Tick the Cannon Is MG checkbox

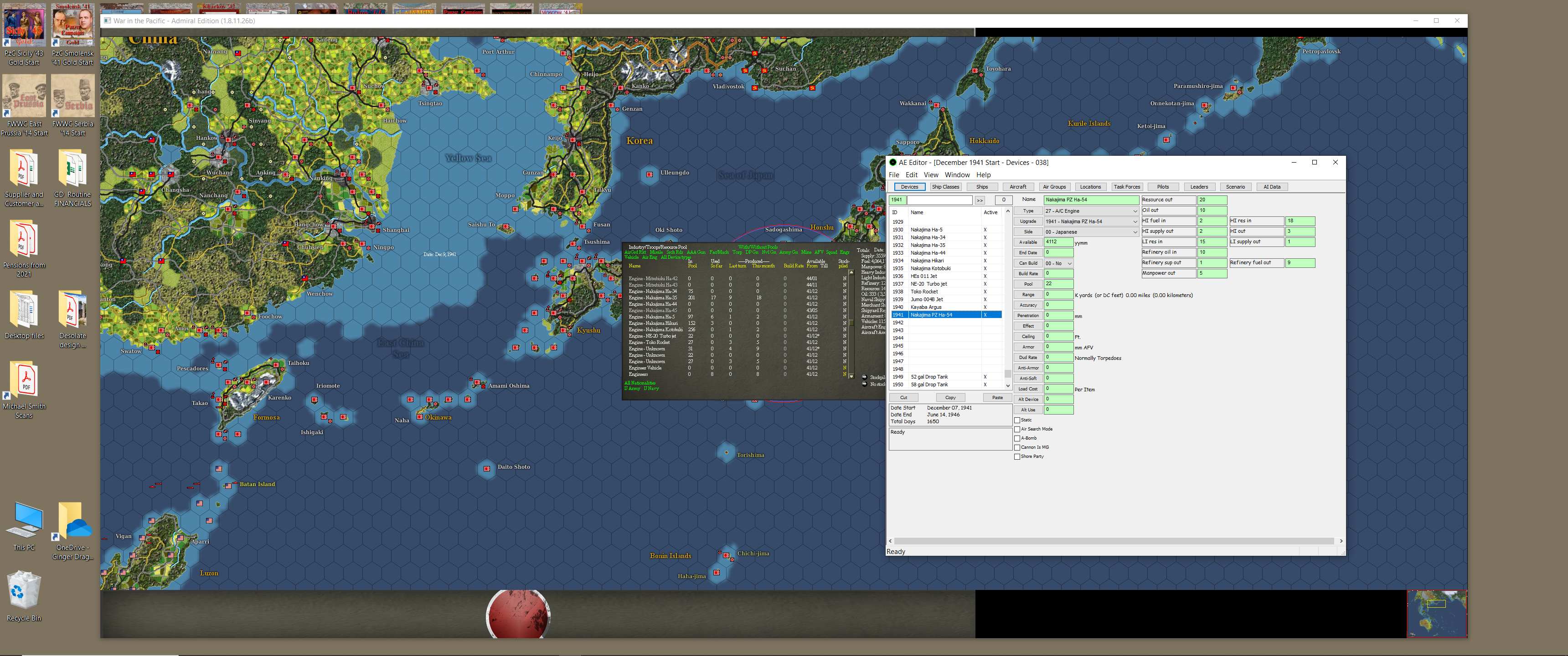1017,447
